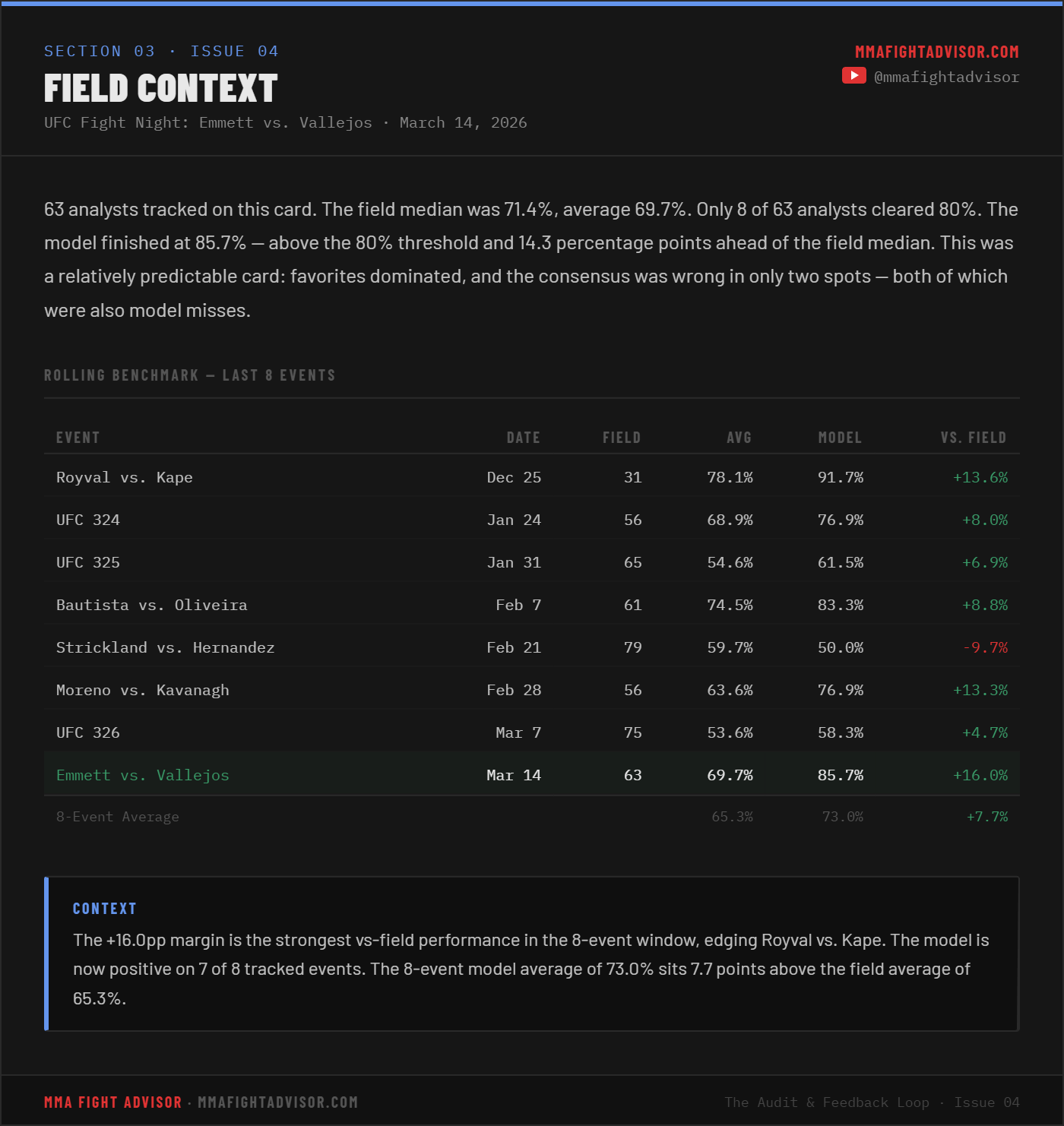Click the UFC 325 event row
1064x1126 pixels.
click(532, 561)
